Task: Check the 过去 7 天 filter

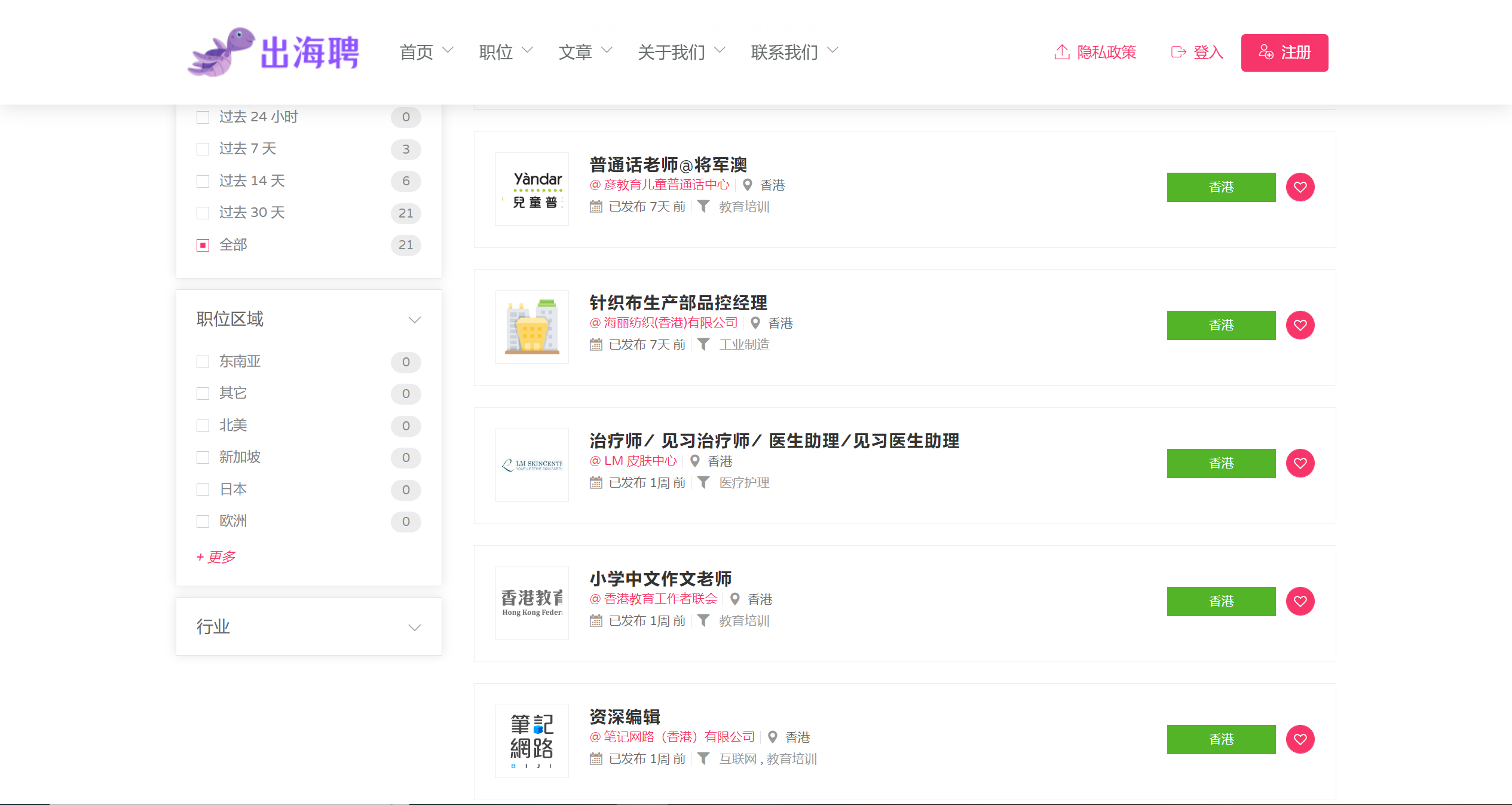Action: tap(203, 149)
